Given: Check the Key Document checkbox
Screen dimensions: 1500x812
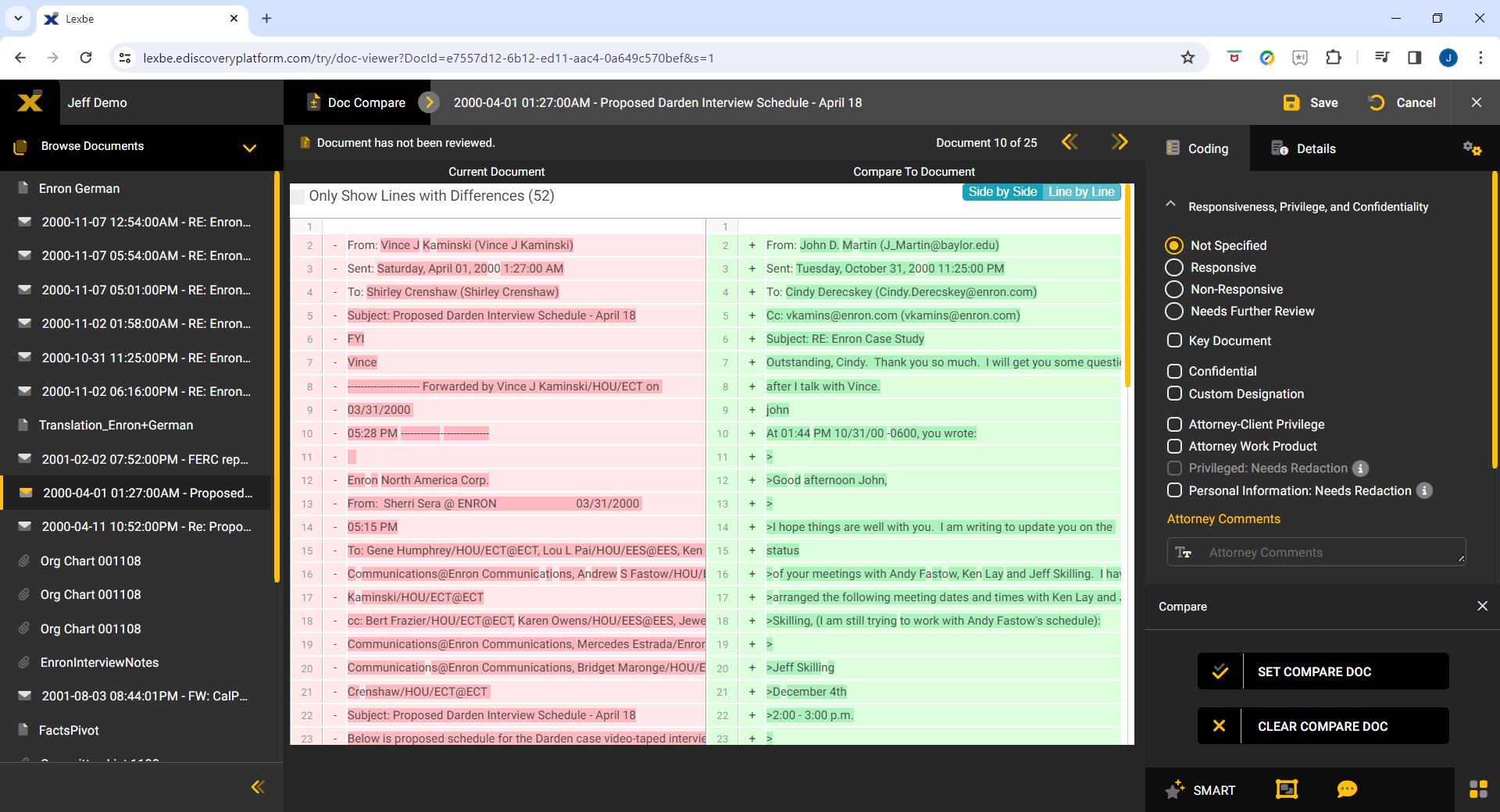Looking at the screenshot, I should [1174, 340].
